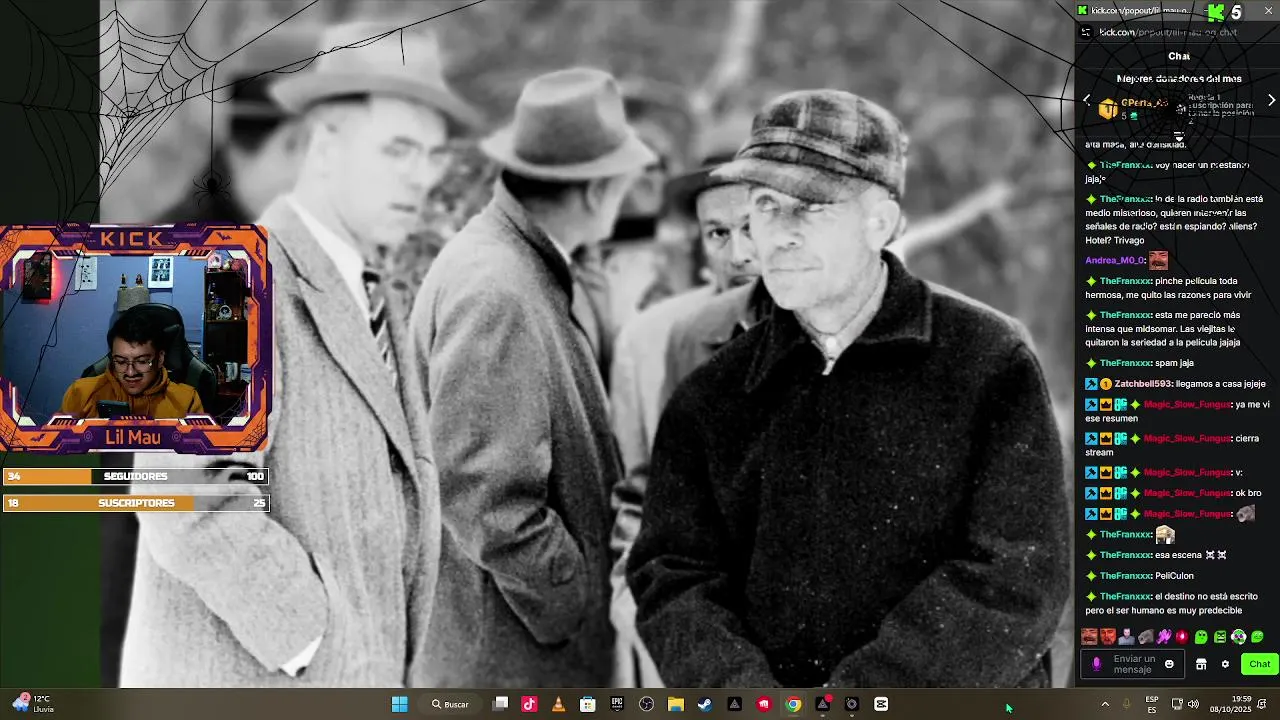Viewport: 1280px width, 720px height.
Task: Switch ESP keyboard language indicator
Action: tap(1152, 704)
